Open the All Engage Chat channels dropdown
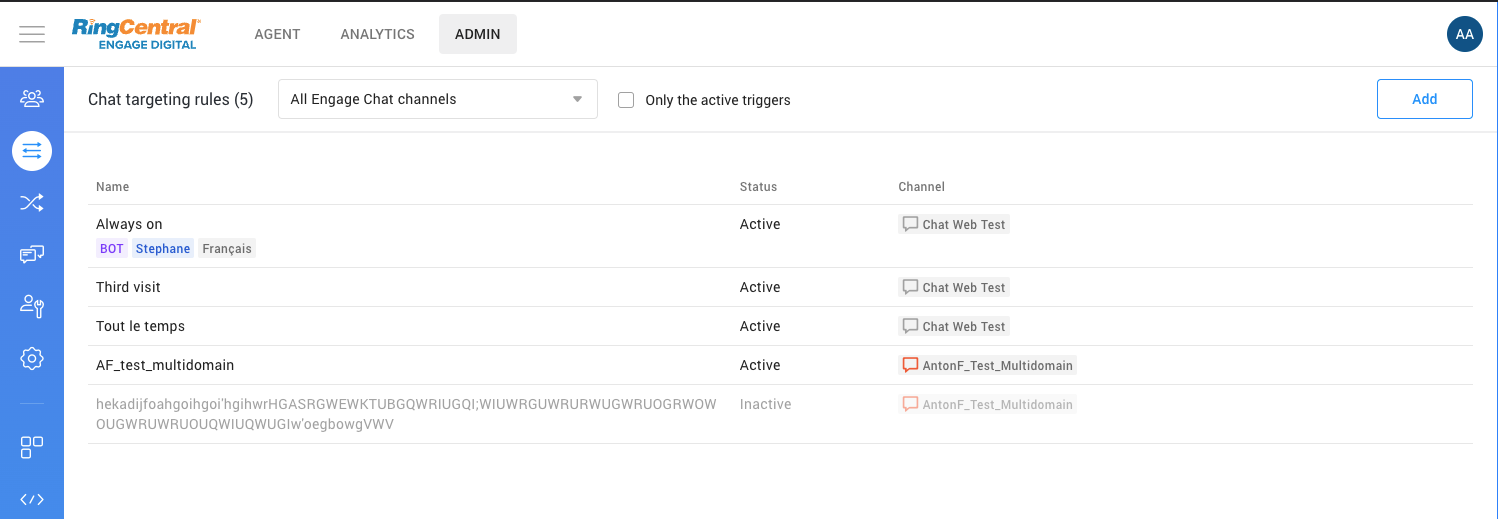1498x519 pixels. 438,99
